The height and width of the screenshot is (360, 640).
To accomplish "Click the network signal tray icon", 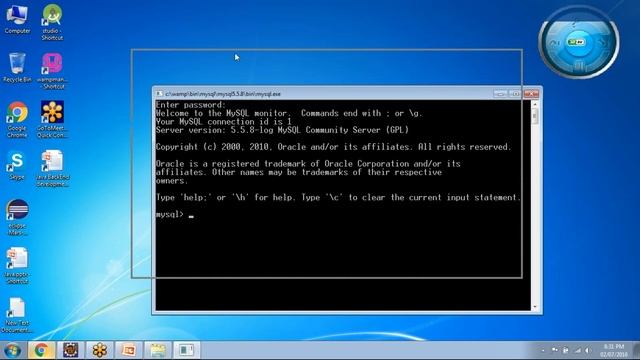I will (x=577, y=350).
